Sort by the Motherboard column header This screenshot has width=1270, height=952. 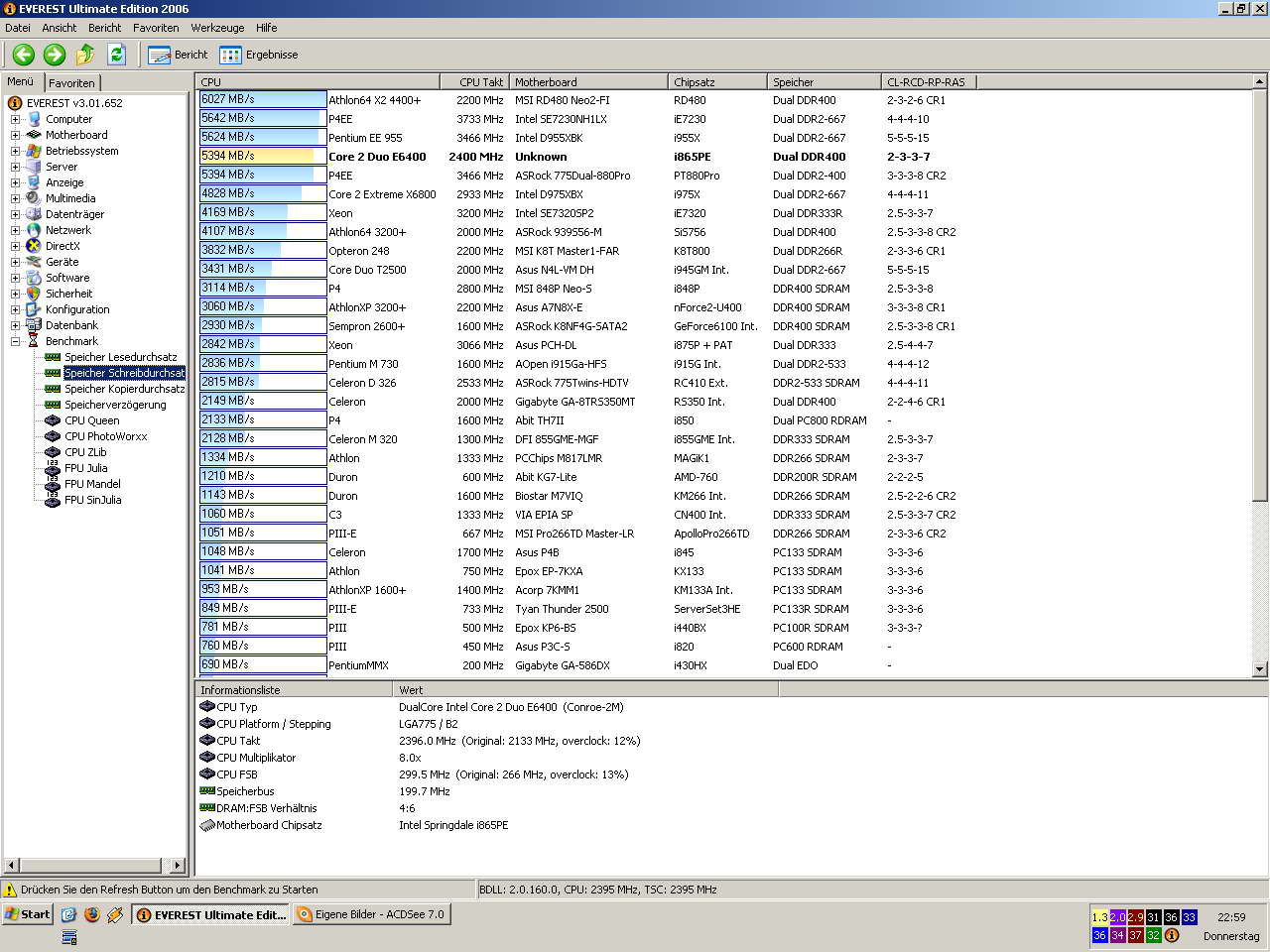point(589,82)
